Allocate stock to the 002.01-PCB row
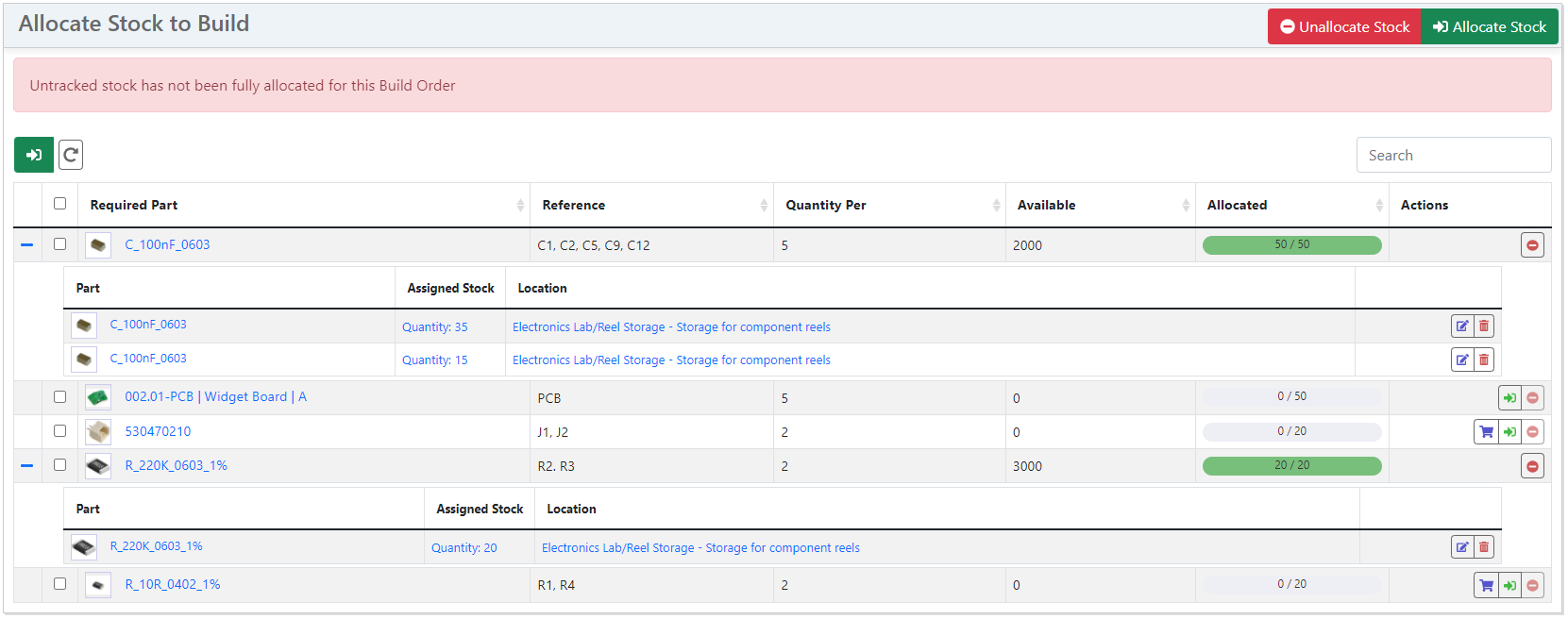The height and width of the screenshot is (619, 1568). click(x=1509, y=398)
